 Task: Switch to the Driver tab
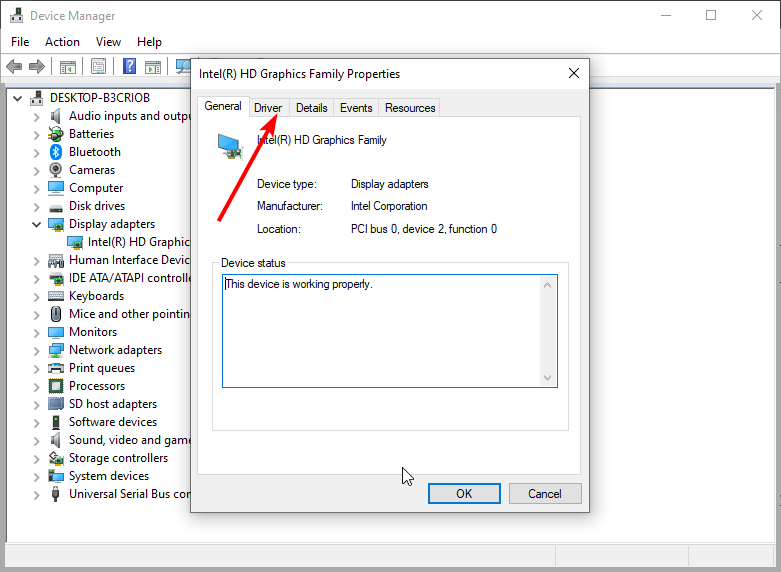click(268, 108)
